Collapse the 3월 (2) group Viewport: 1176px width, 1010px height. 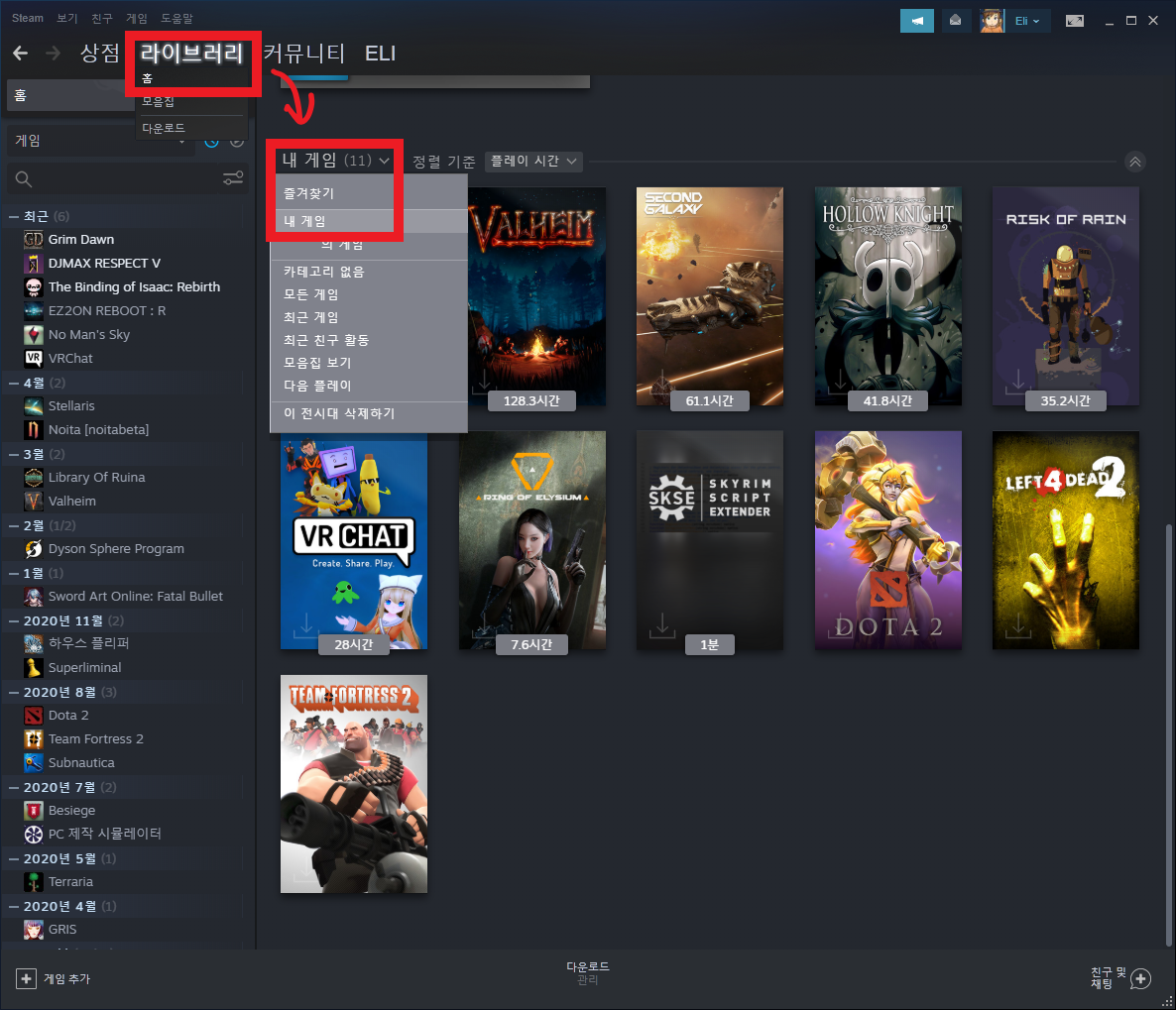coord(14,454)
